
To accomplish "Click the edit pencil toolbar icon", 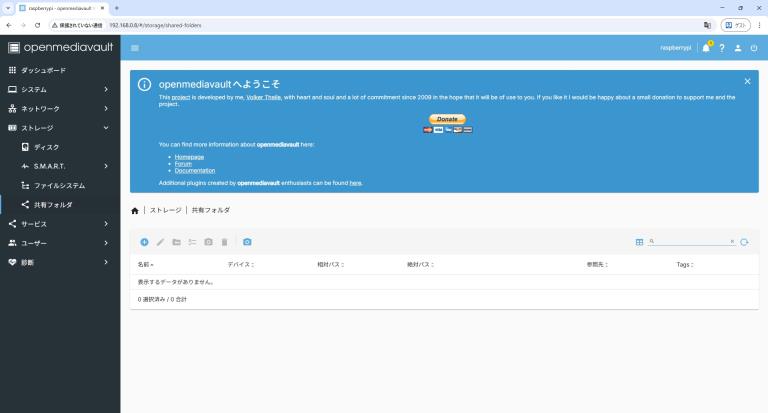I will 160,242.
